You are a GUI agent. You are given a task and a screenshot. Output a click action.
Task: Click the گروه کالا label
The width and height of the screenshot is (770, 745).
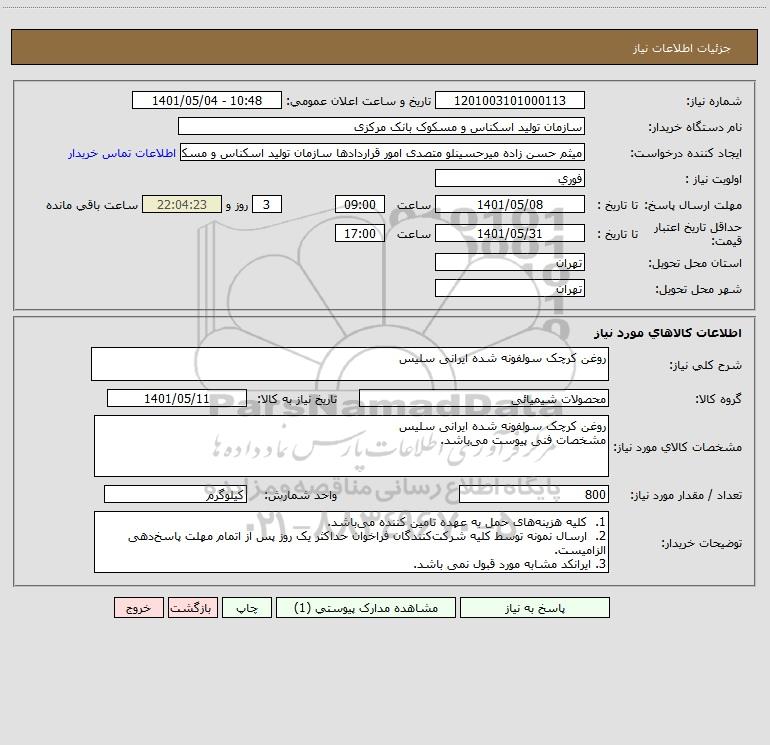(718, 399)
